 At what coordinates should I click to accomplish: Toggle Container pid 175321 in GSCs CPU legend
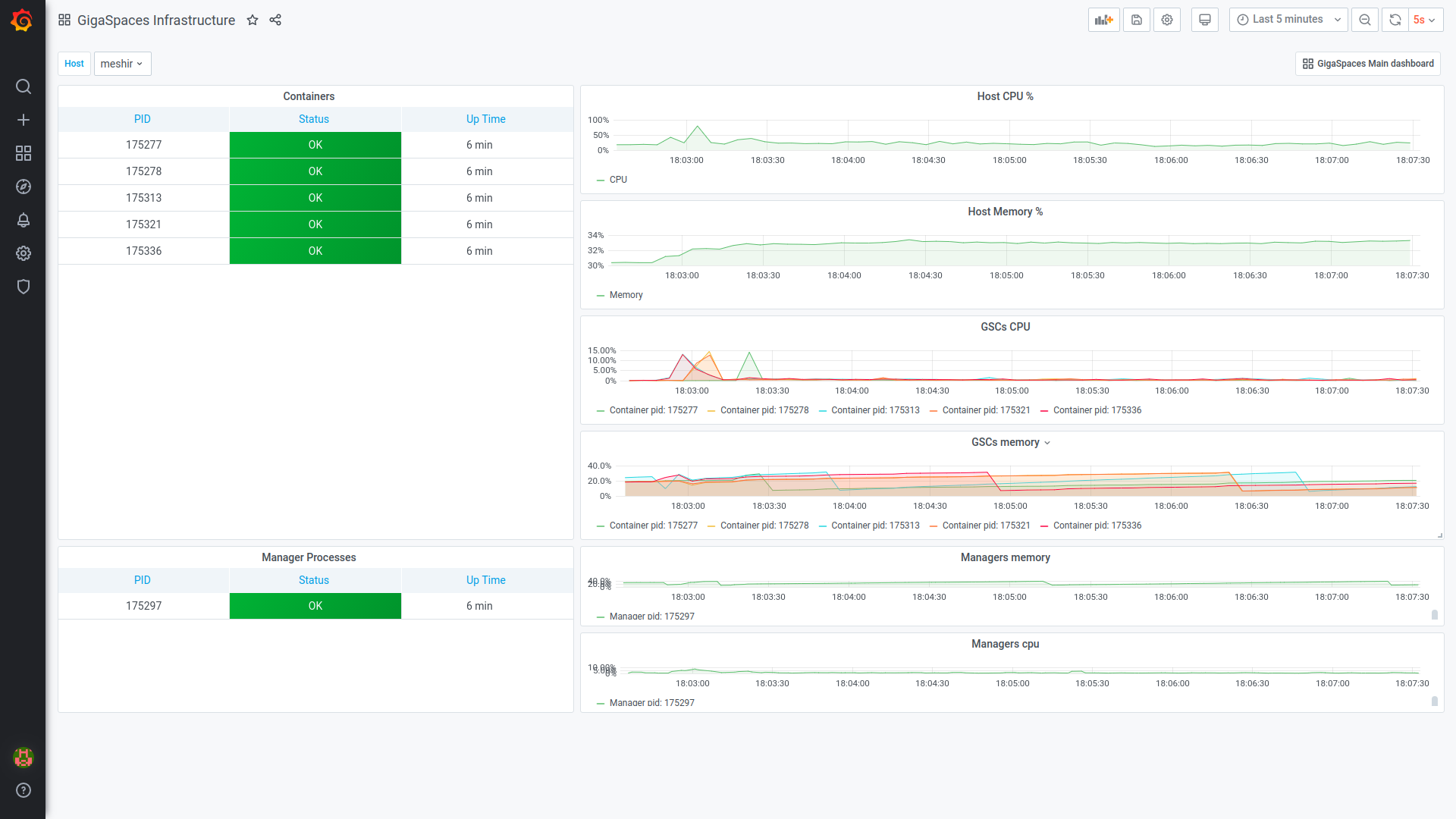tap(986, 410)
